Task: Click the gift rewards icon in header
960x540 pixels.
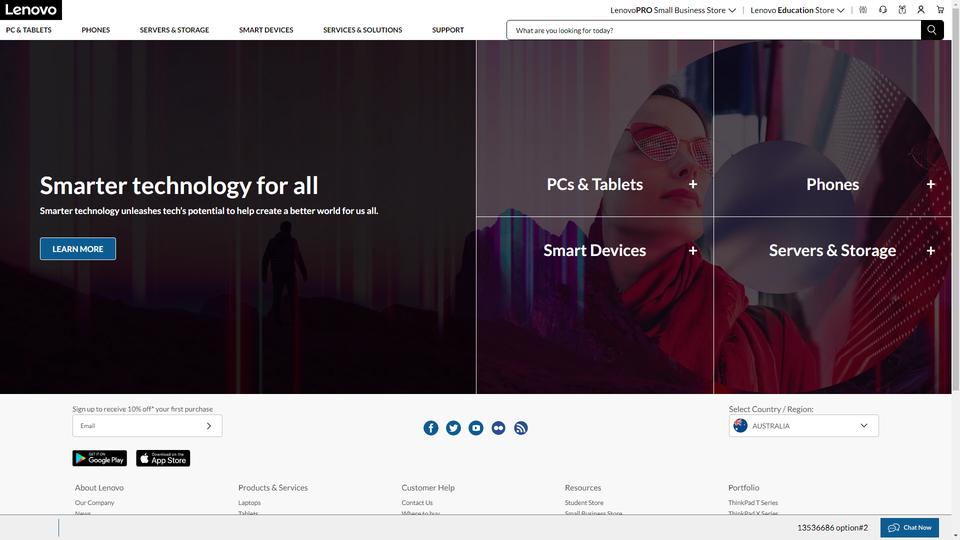Action: click(902, 10)
